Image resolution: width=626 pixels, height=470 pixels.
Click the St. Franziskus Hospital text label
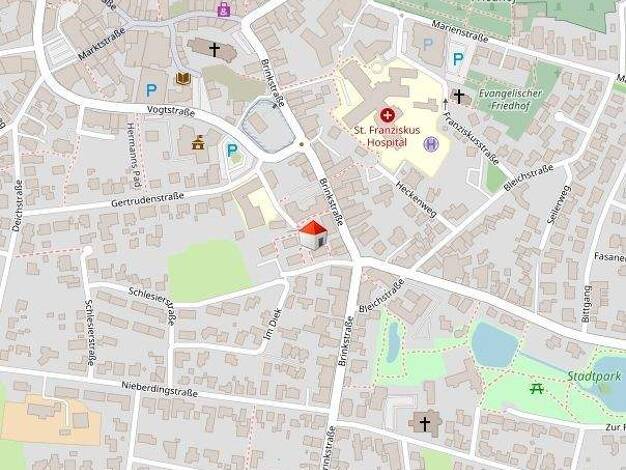pos(387,136)
